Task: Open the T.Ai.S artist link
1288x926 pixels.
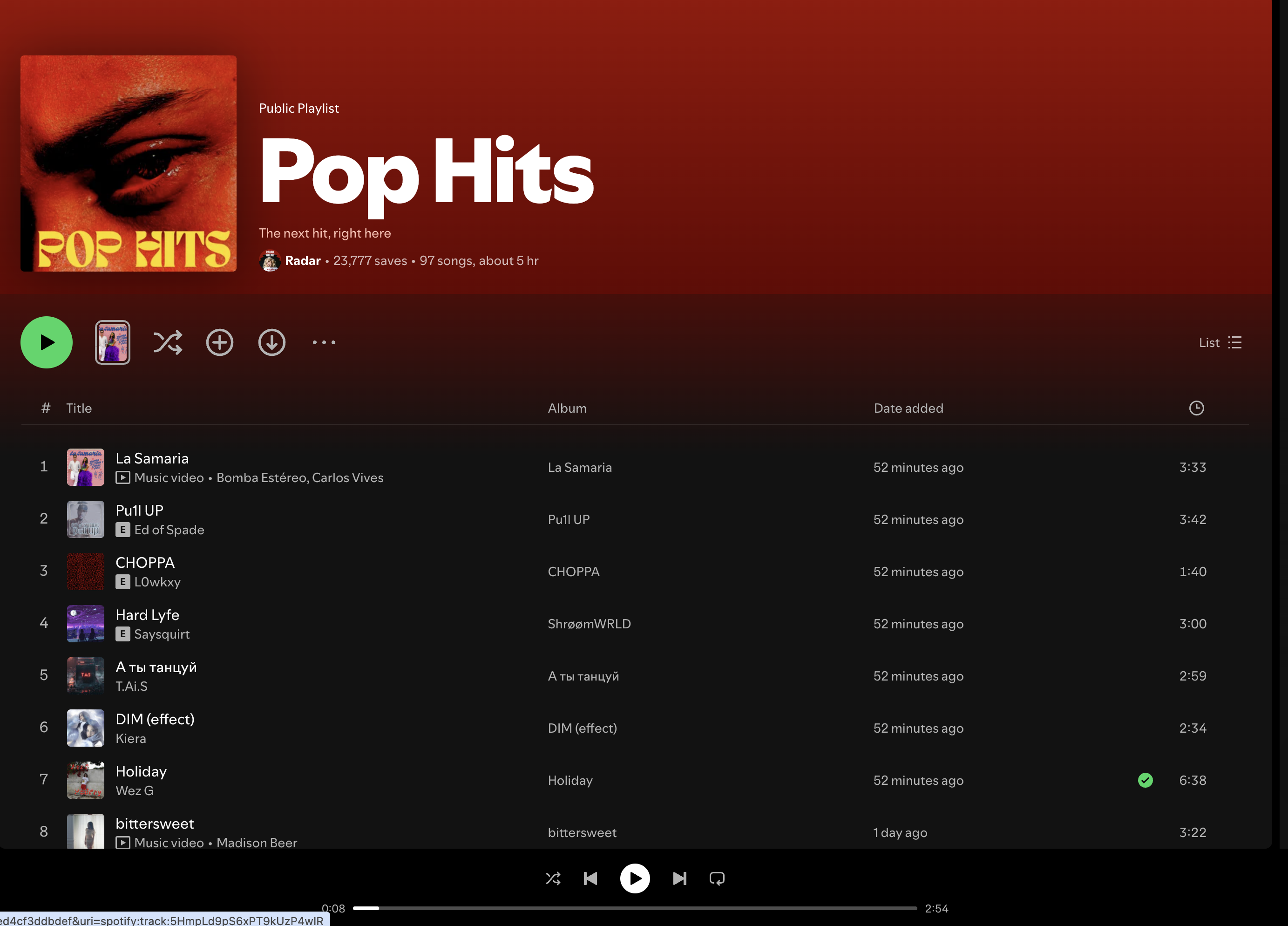Action: tap(132, 687)
